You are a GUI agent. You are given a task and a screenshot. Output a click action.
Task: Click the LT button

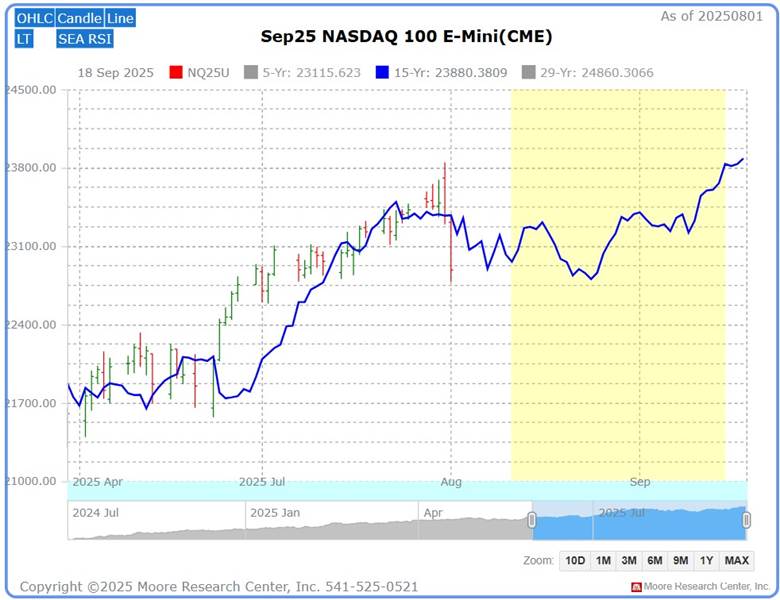pyautogui.click(x=24, y=39)
